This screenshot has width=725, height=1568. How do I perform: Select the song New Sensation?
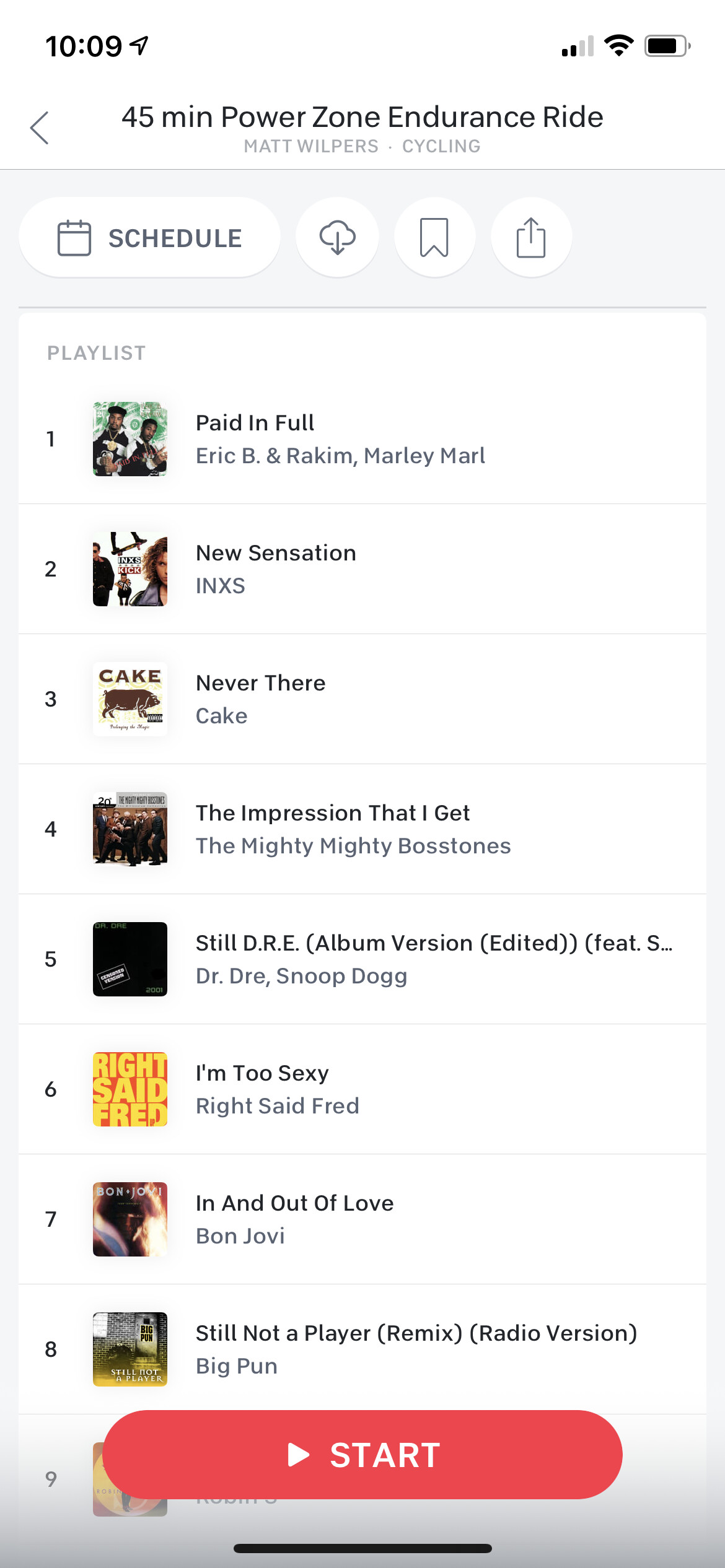(276, 553)
